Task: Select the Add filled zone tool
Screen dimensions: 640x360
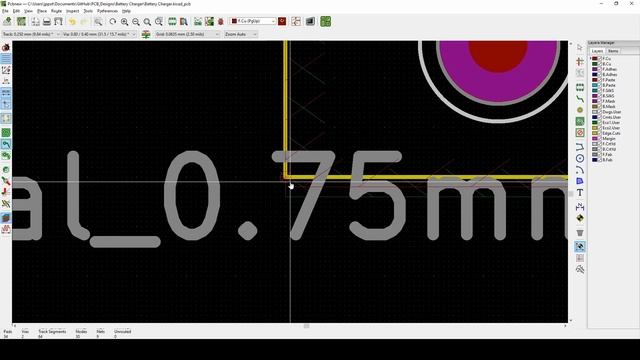Action: 580,122
